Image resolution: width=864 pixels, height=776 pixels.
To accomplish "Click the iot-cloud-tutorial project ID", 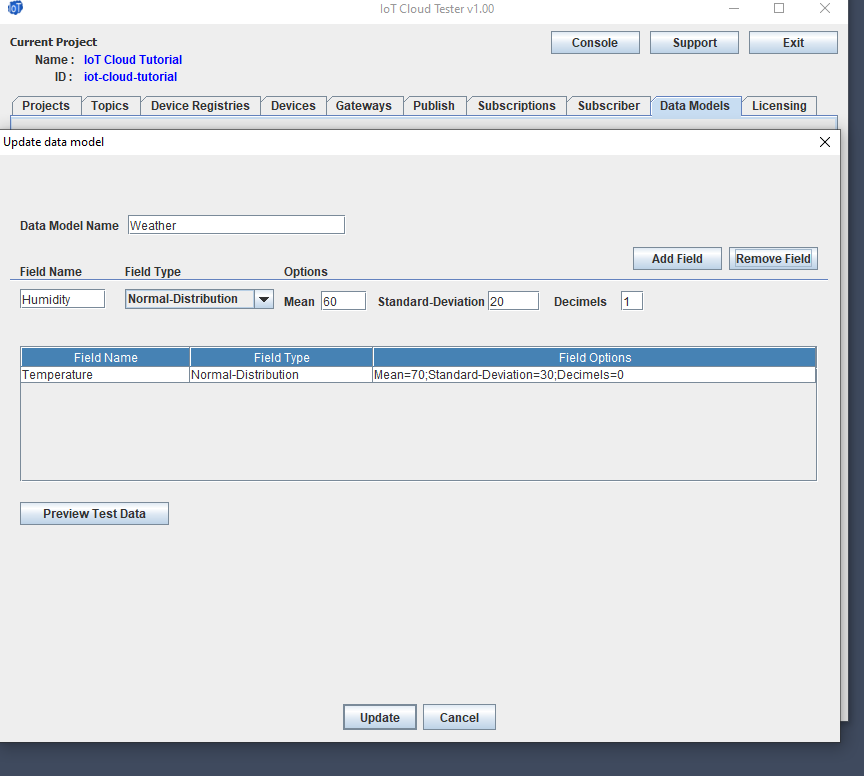I will pyautogui.click(x=131, y=77).
